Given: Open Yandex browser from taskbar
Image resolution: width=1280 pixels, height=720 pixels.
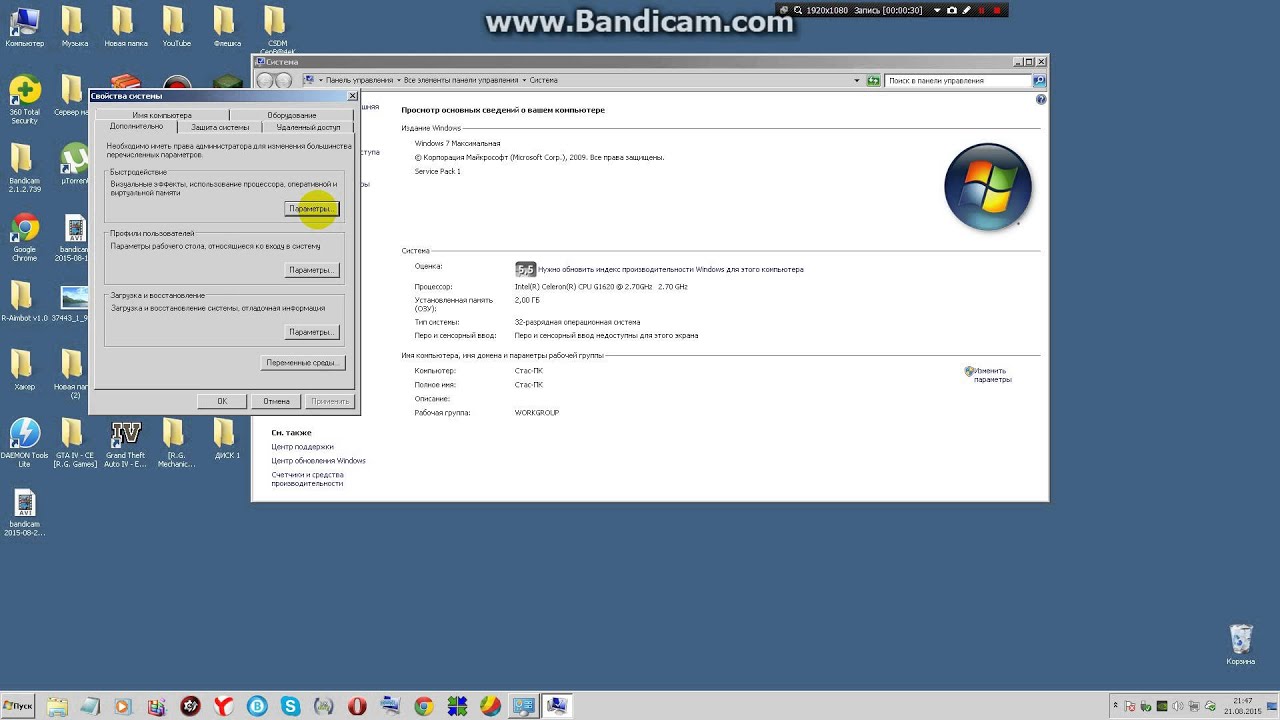Looking at the screenshot, I should (223, 706).
